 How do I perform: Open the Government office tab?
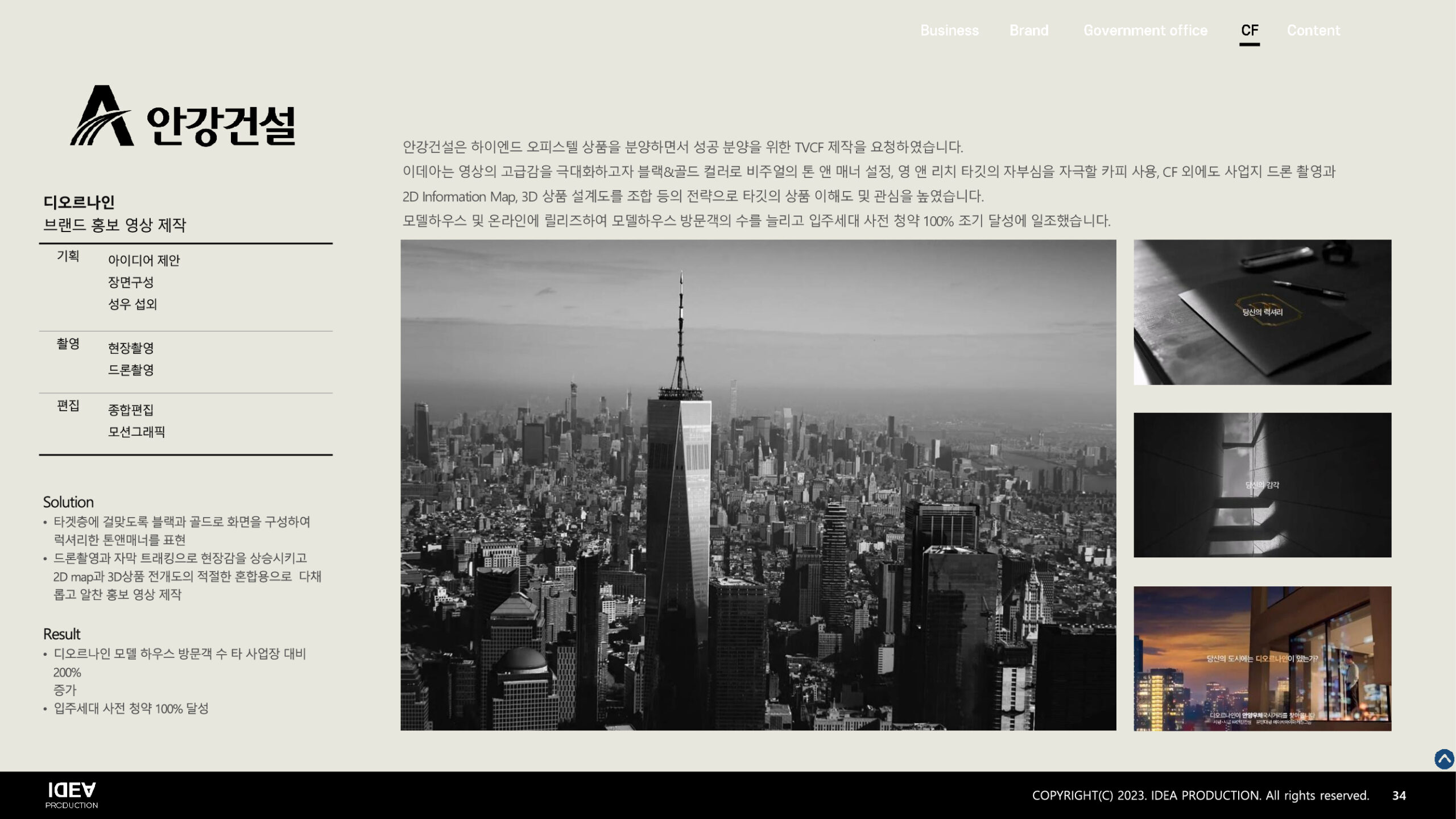point(1145,30)
